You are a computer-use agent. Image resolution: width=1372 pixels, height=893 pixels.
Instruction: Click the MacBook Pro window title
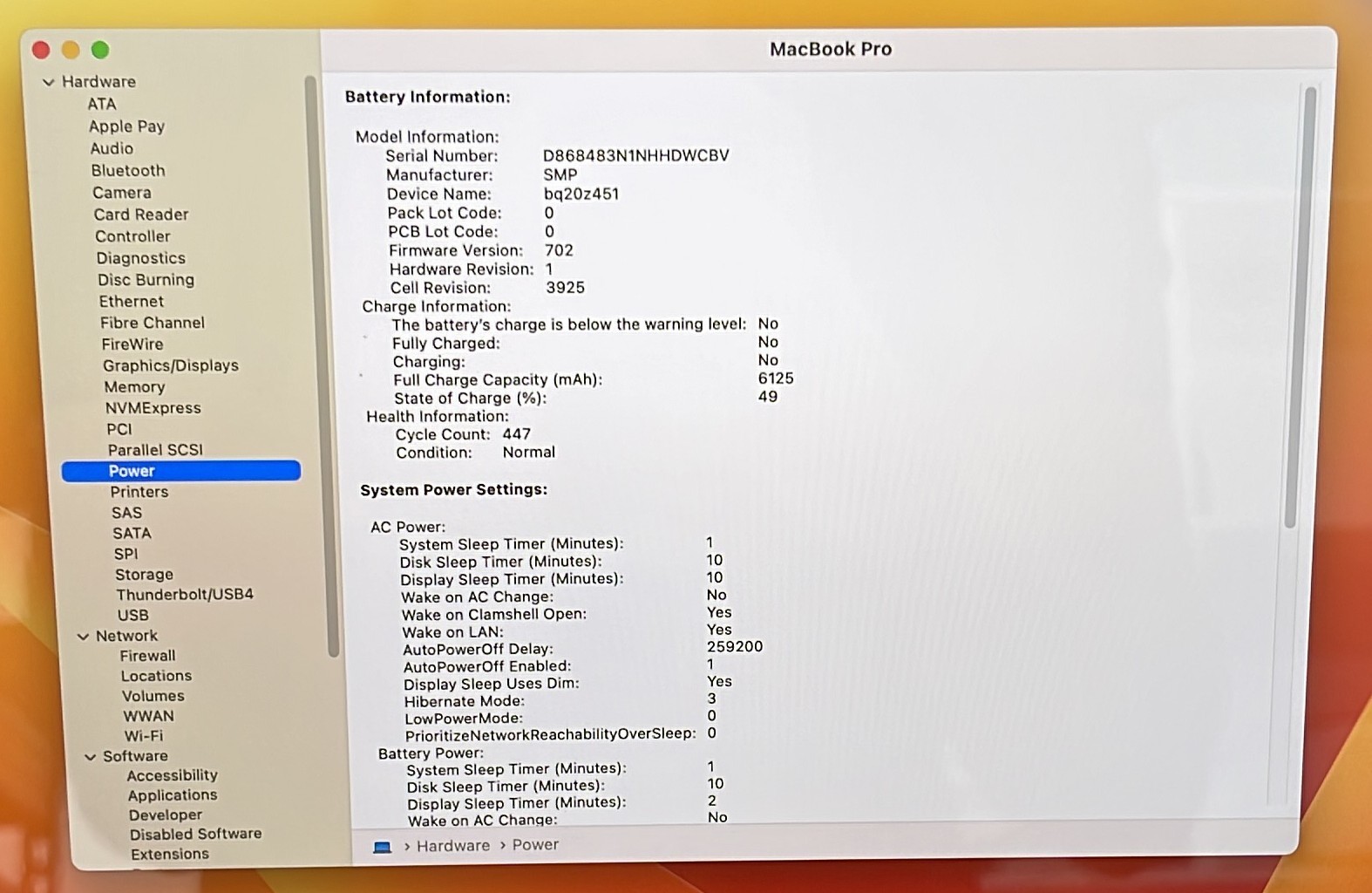coord(831,49)
